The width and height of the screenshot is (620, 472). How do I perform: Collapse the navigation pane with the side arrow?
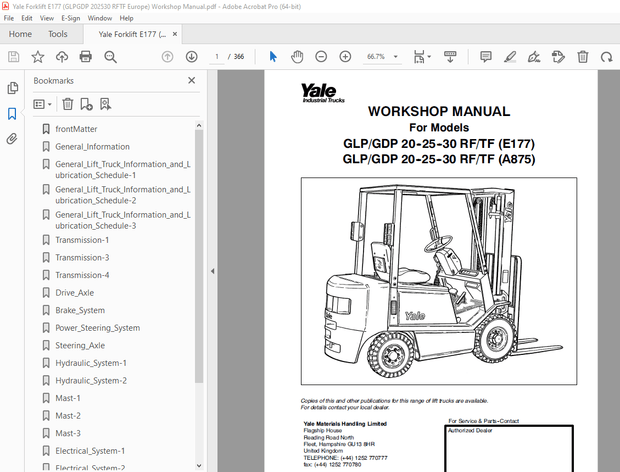[x=212, y=271]
